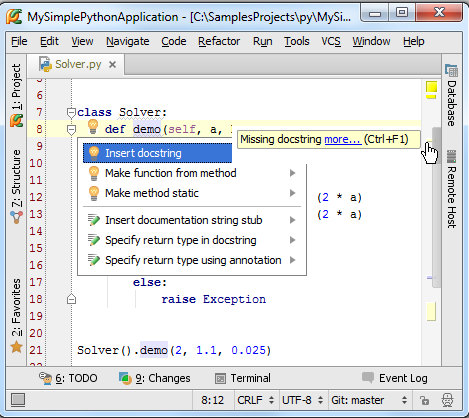Open the Refactor menu
Viewport: 469px width, 418px height.
(x=219, y=41)
